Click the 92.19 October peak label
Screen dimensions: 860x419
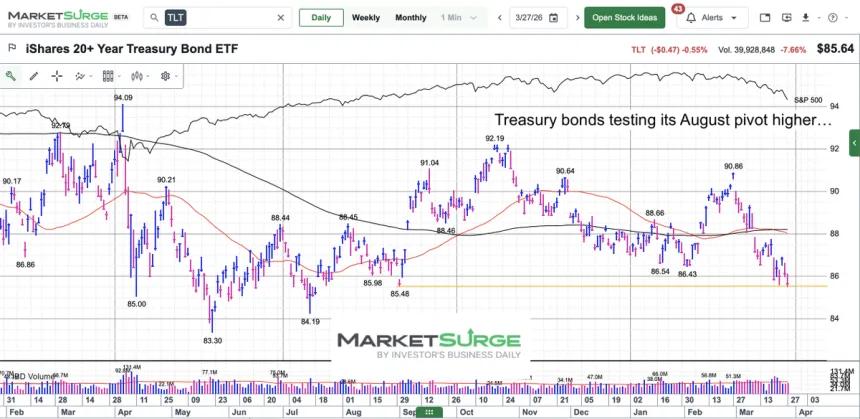(x=495, y=138)
